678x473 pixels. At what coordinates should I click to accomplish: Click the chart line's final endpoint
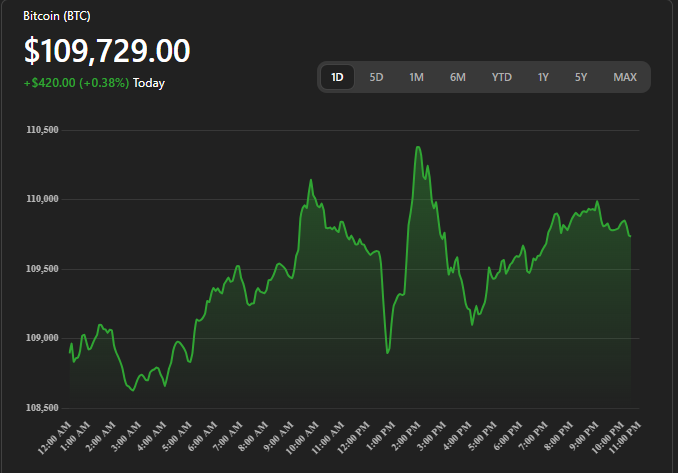[630, 236]
